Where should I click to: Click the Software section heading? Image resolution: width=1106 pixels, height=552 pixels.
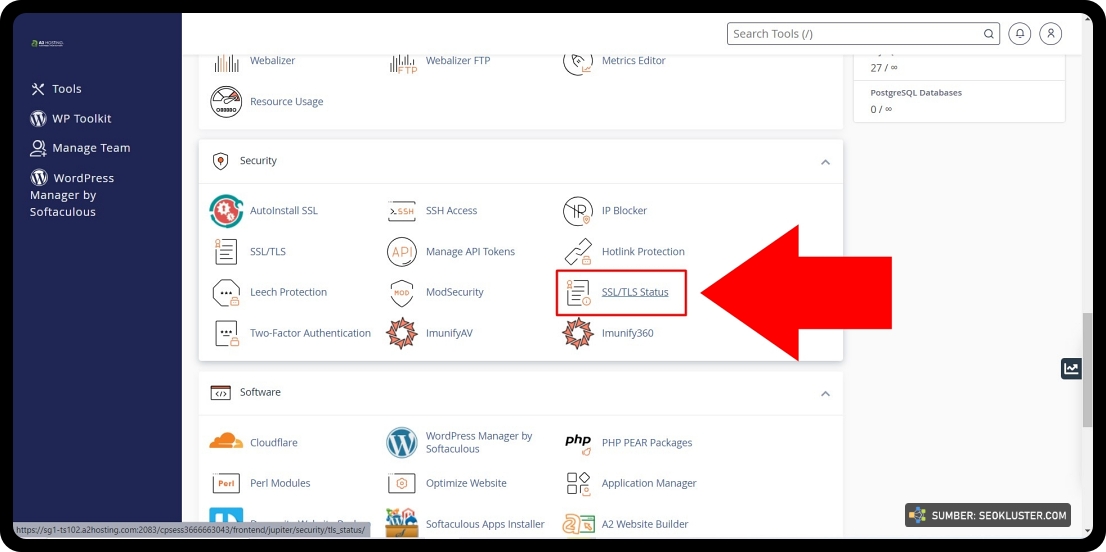(260, 392)
